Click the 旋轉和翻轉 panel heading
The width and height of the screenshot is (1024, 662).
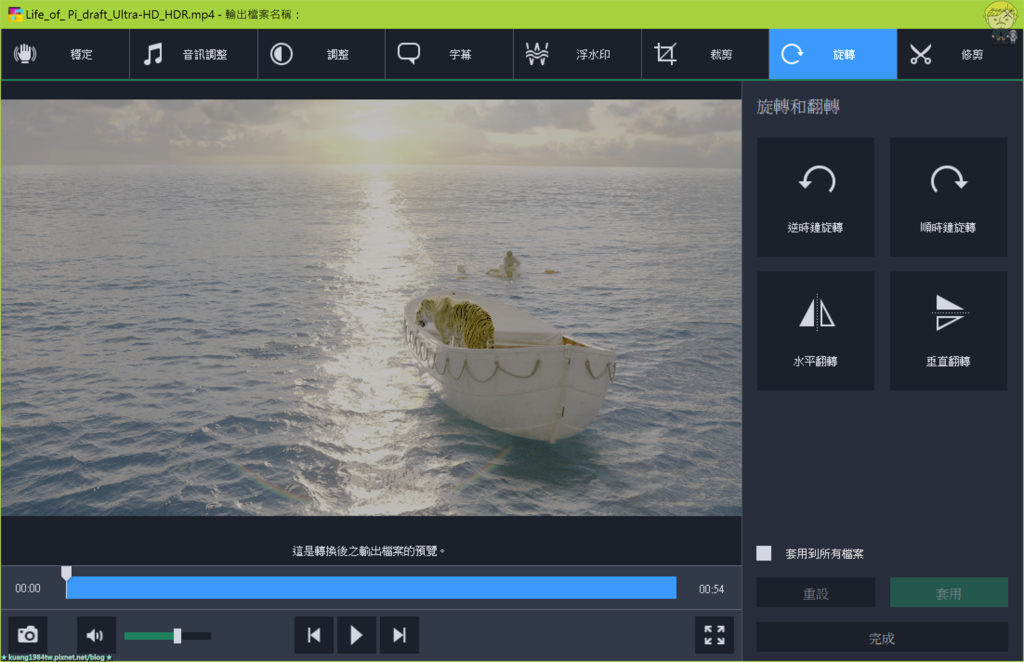pos(798,106)
